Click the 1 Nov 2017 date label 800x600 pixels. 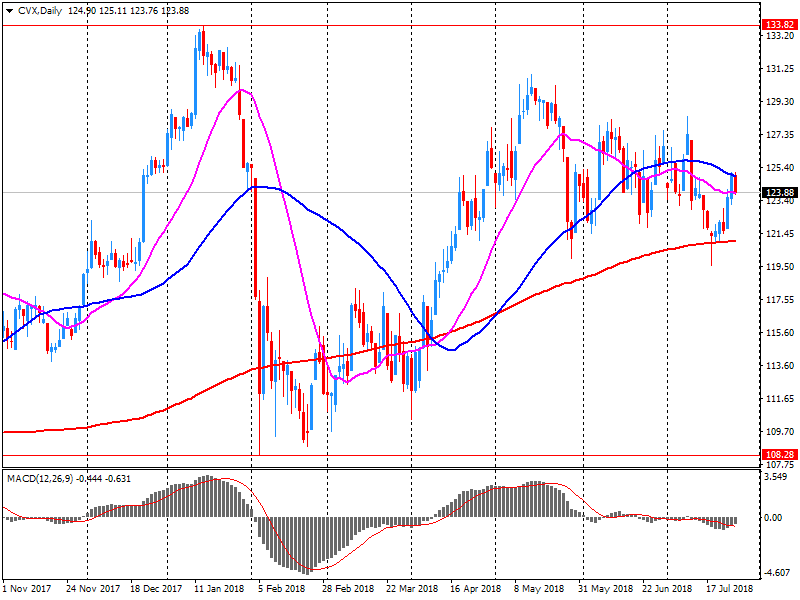(x=28, y=590)
